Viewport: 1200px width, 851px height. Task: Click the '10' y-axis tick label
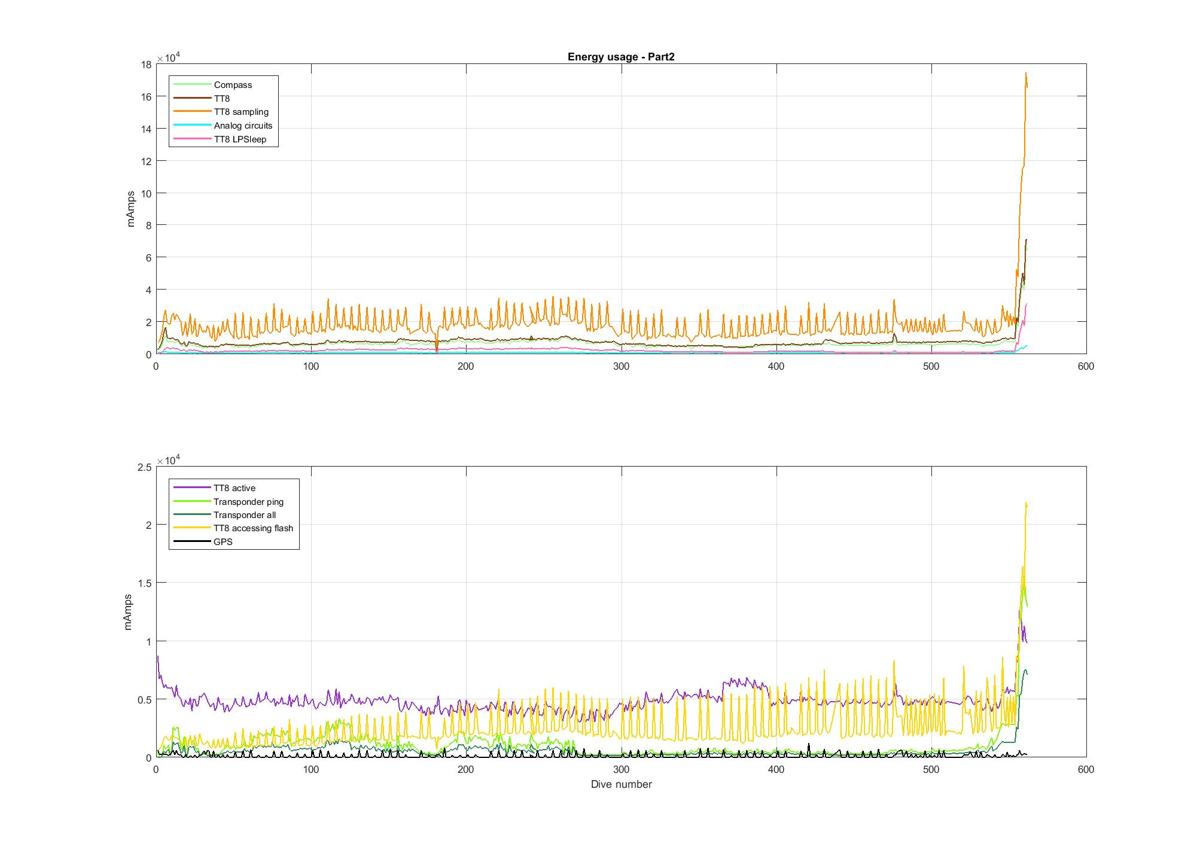point(145,193)
